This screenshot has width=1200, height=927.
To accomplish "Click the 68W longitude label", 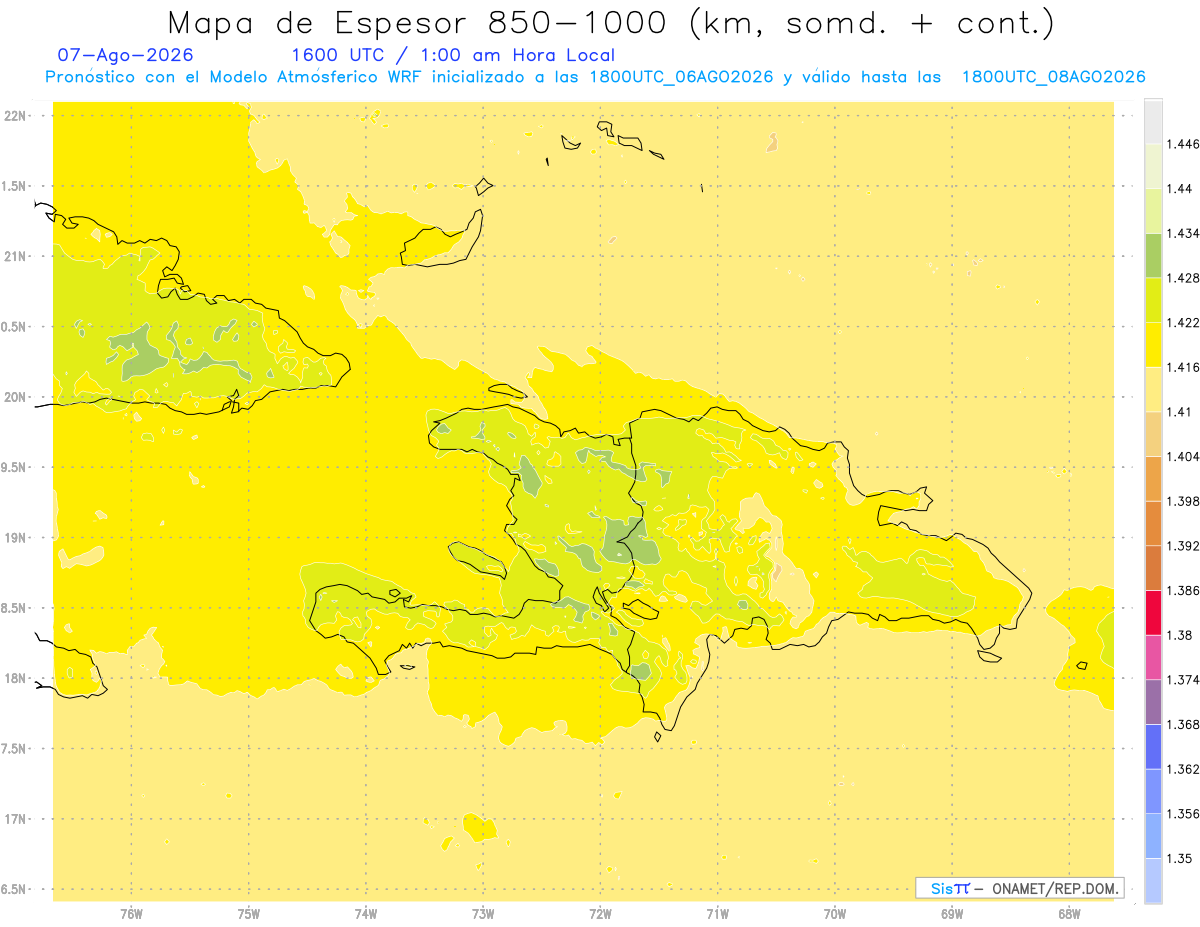I will [1068, 914].
